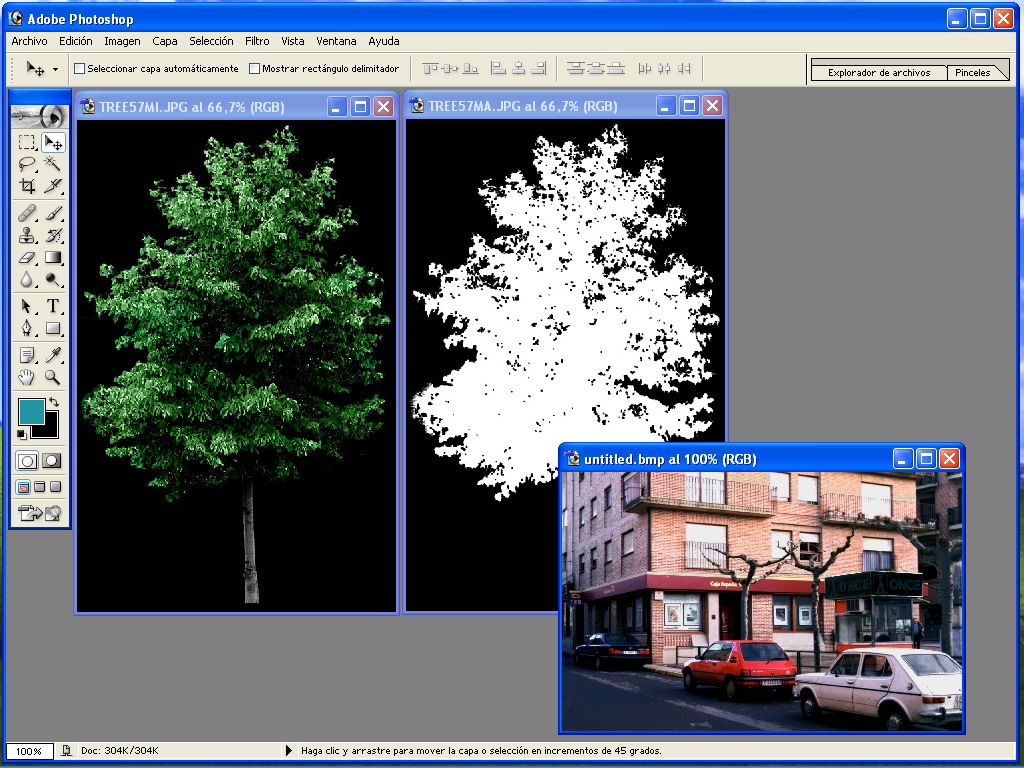The height and width of the screenshot is (768, 1024).
Task: Click the Doc: 304K/304K status text
Action: [120, 750]
